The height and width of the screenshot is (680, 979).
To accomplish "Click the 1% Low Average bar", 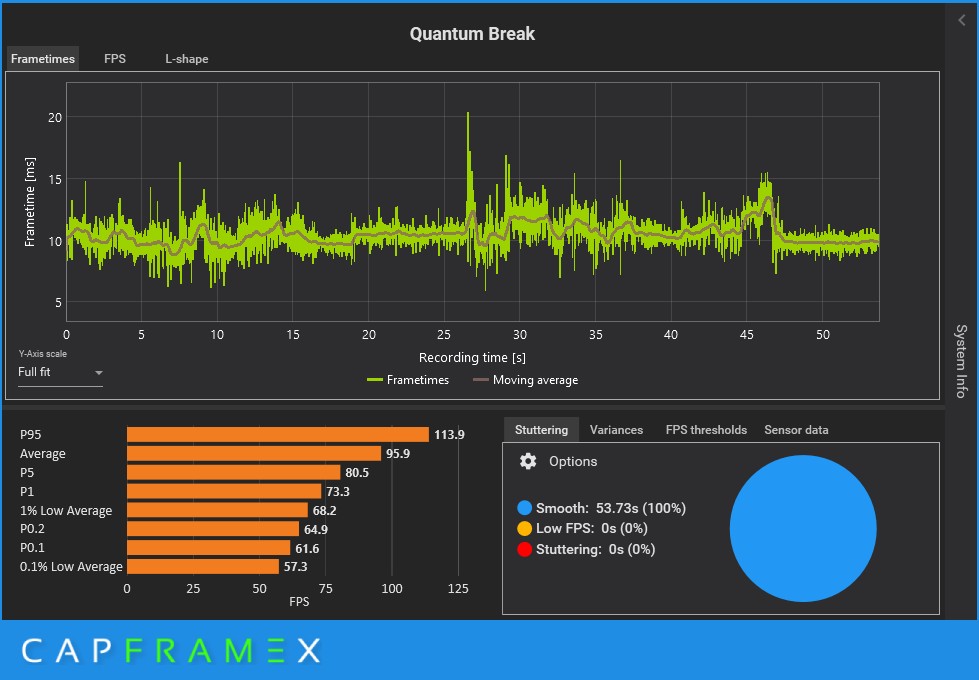I will pos(217,510).
